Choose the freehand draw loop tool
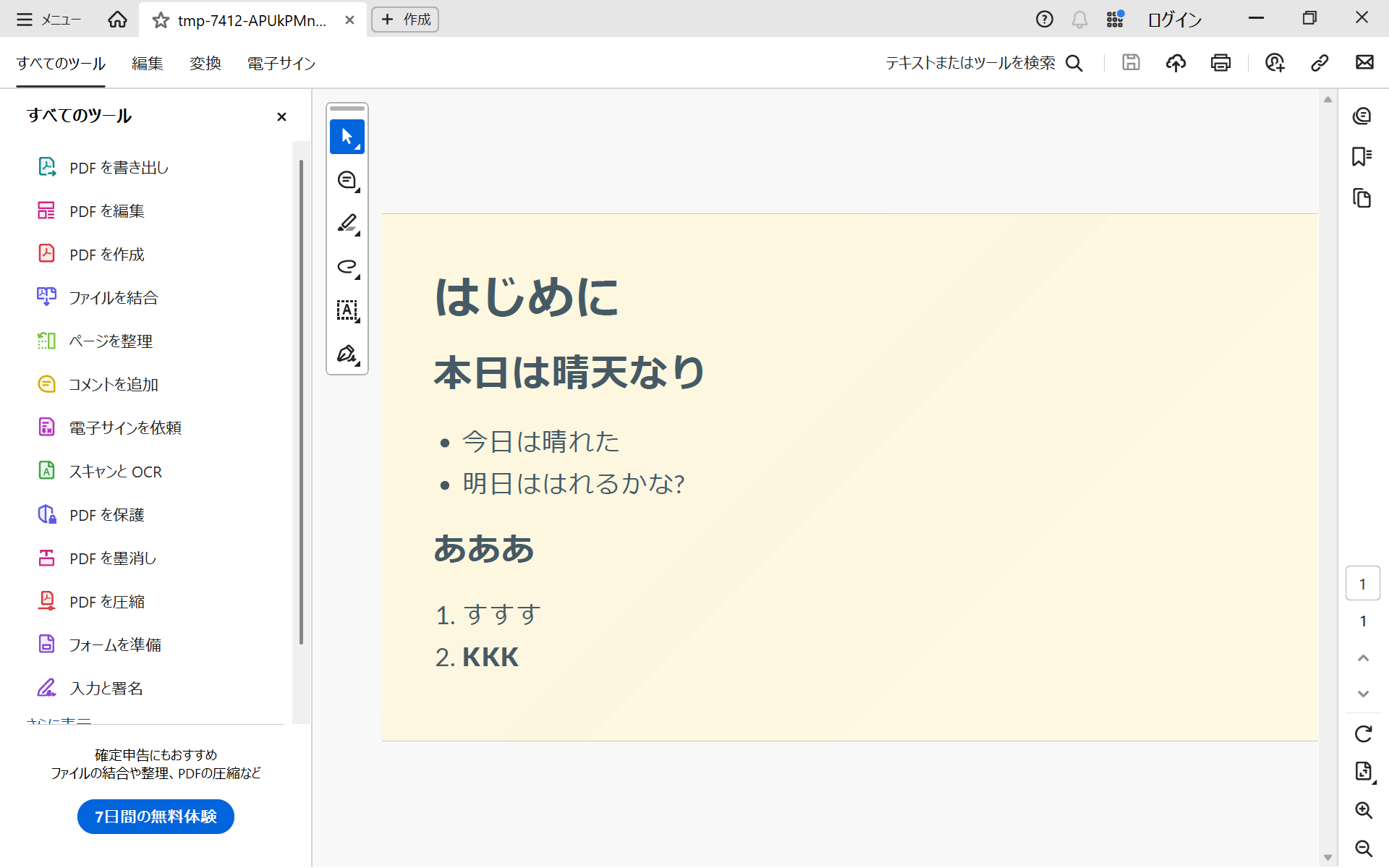Viewport: 1389px width, 868px height. point(347,267)
